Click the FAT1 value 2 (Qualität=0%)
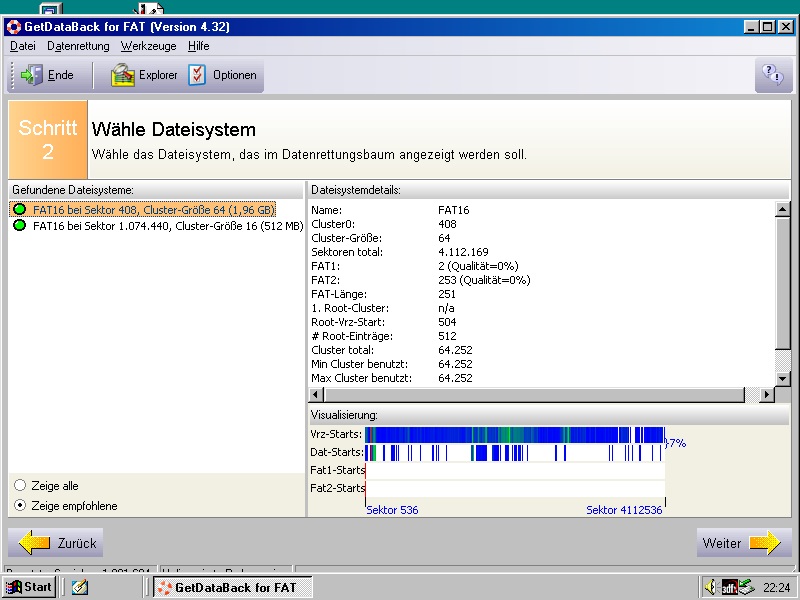Image resolution: width=800 pixels, height=600 pixels. tap(478, 266)
